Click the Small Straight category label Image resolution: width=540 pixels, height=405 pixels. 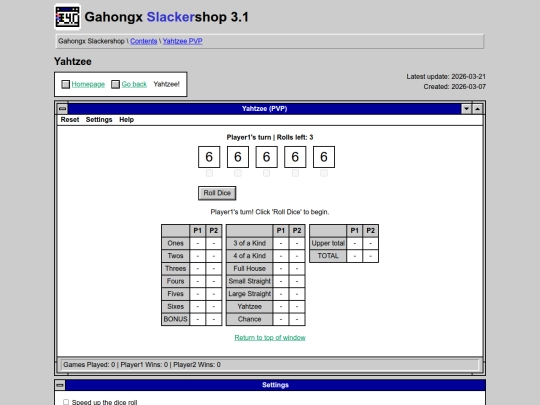(x=249, y=281)
